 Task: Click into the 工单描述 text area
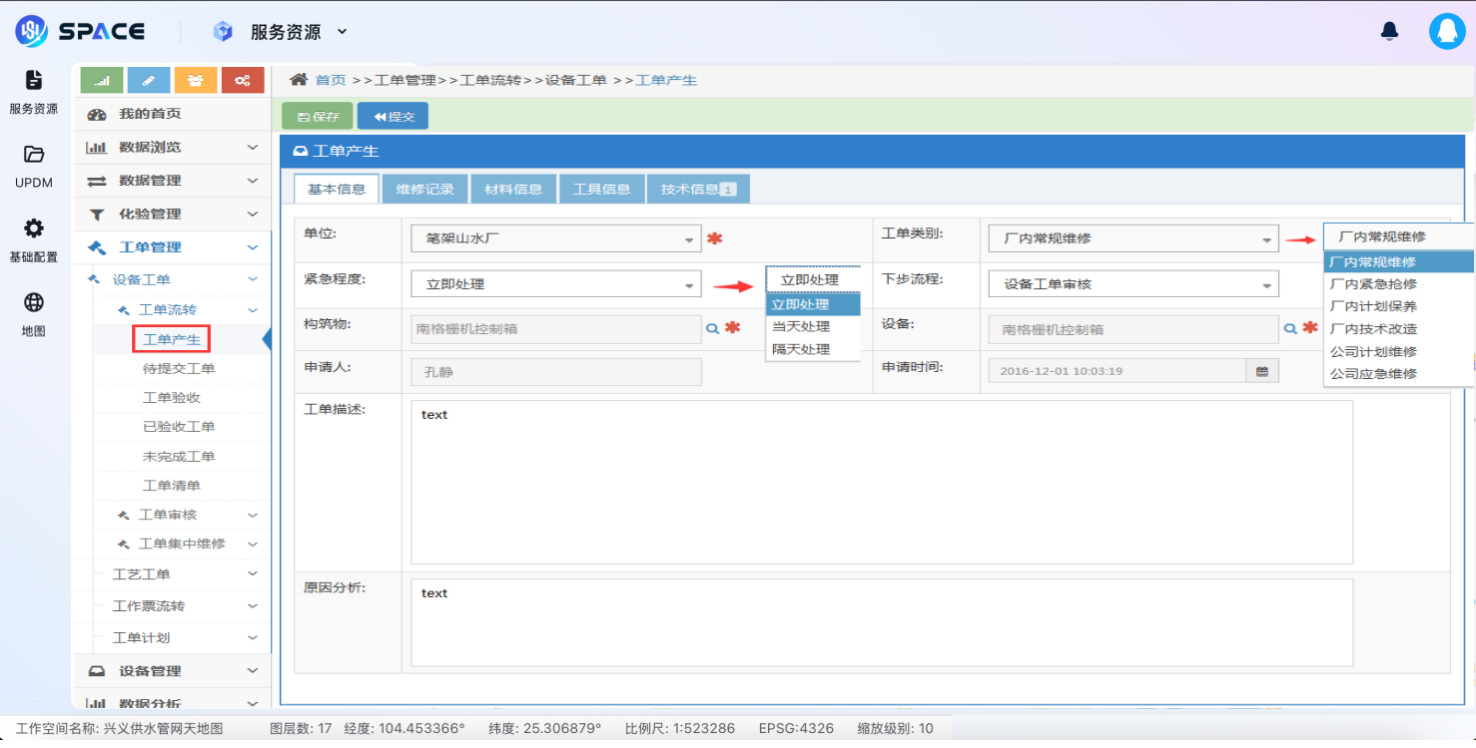point(881,482)
